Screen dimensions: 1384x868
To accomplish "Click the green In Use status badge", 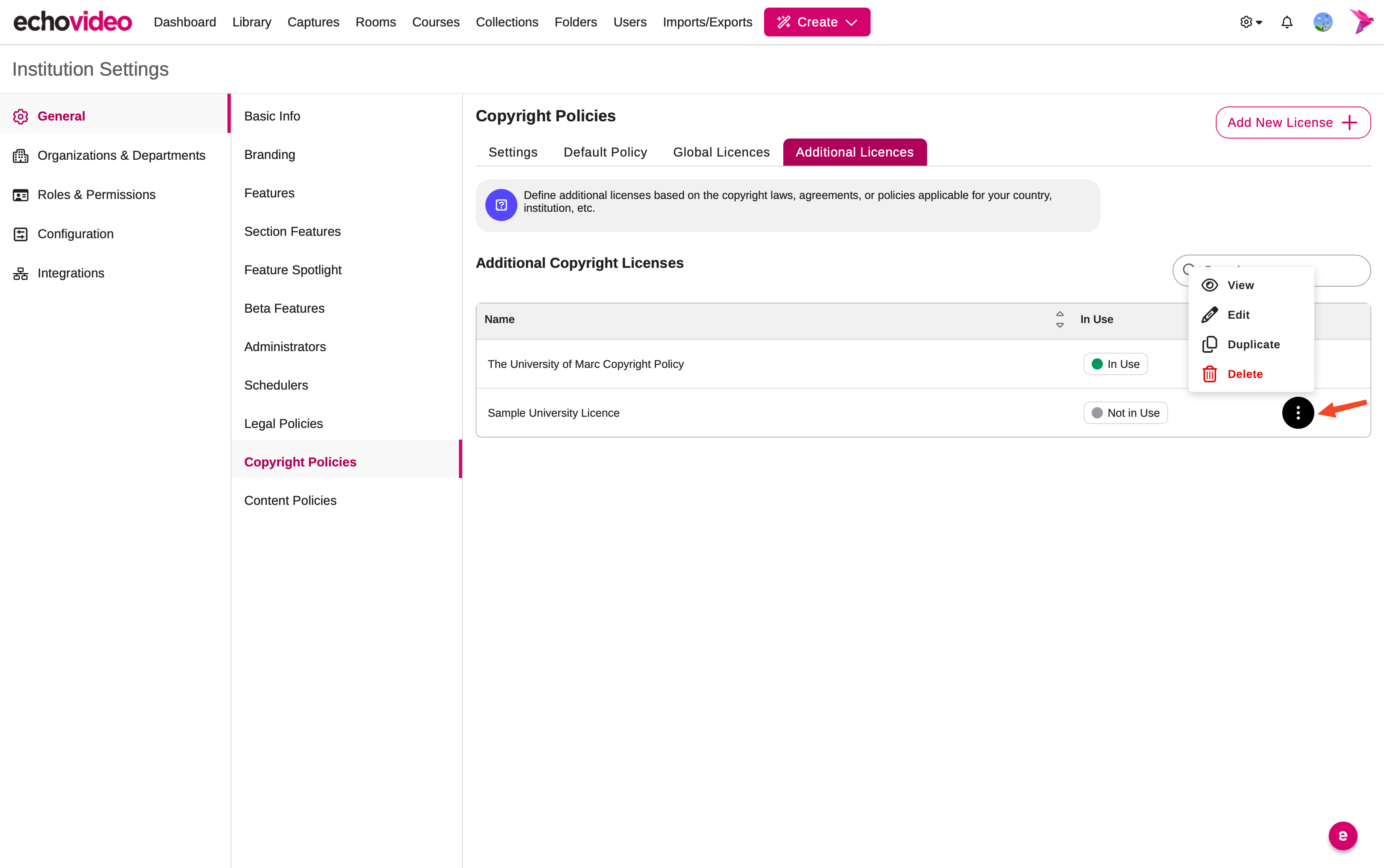I will pyautogui.click(x=1115, y=364).
